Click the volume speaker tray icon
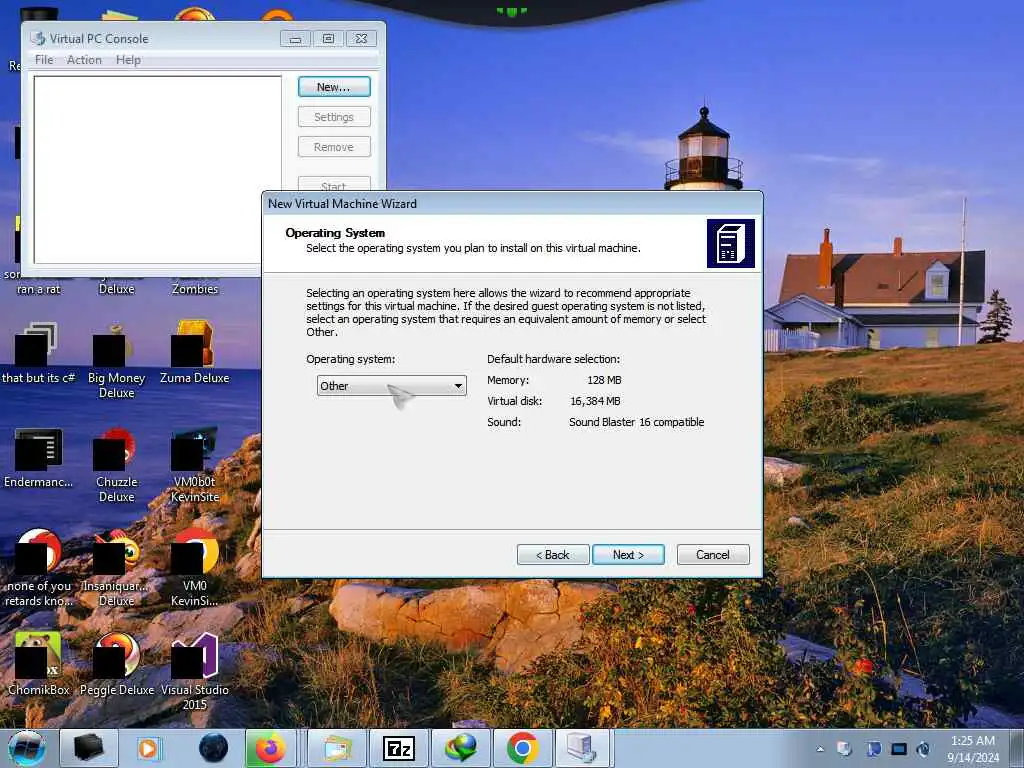Image resolution: width=1024 pixels, height=768 pixels. click(923, 749)
